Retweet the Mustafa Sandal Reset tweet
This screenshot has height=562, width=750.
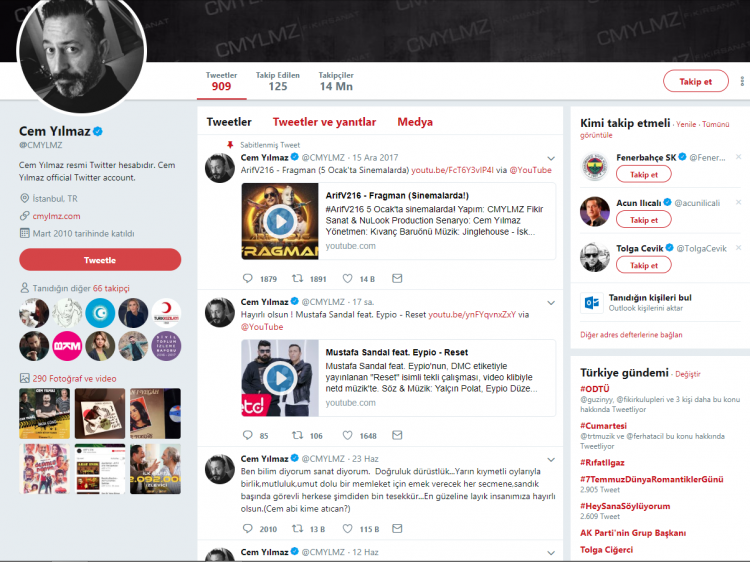tap(298, 435)
